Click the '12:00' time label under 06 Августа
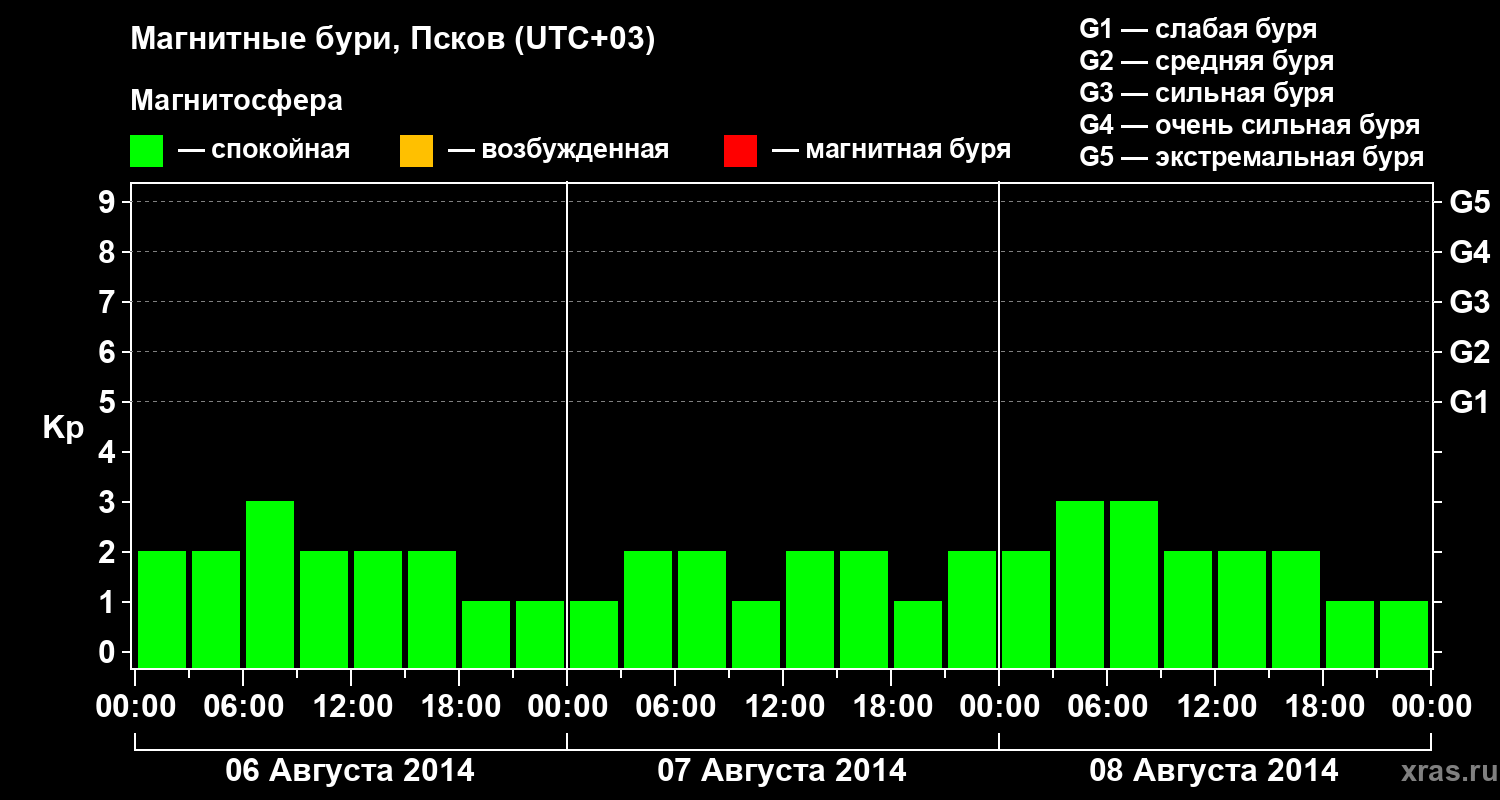 click(x=351, y=707)
